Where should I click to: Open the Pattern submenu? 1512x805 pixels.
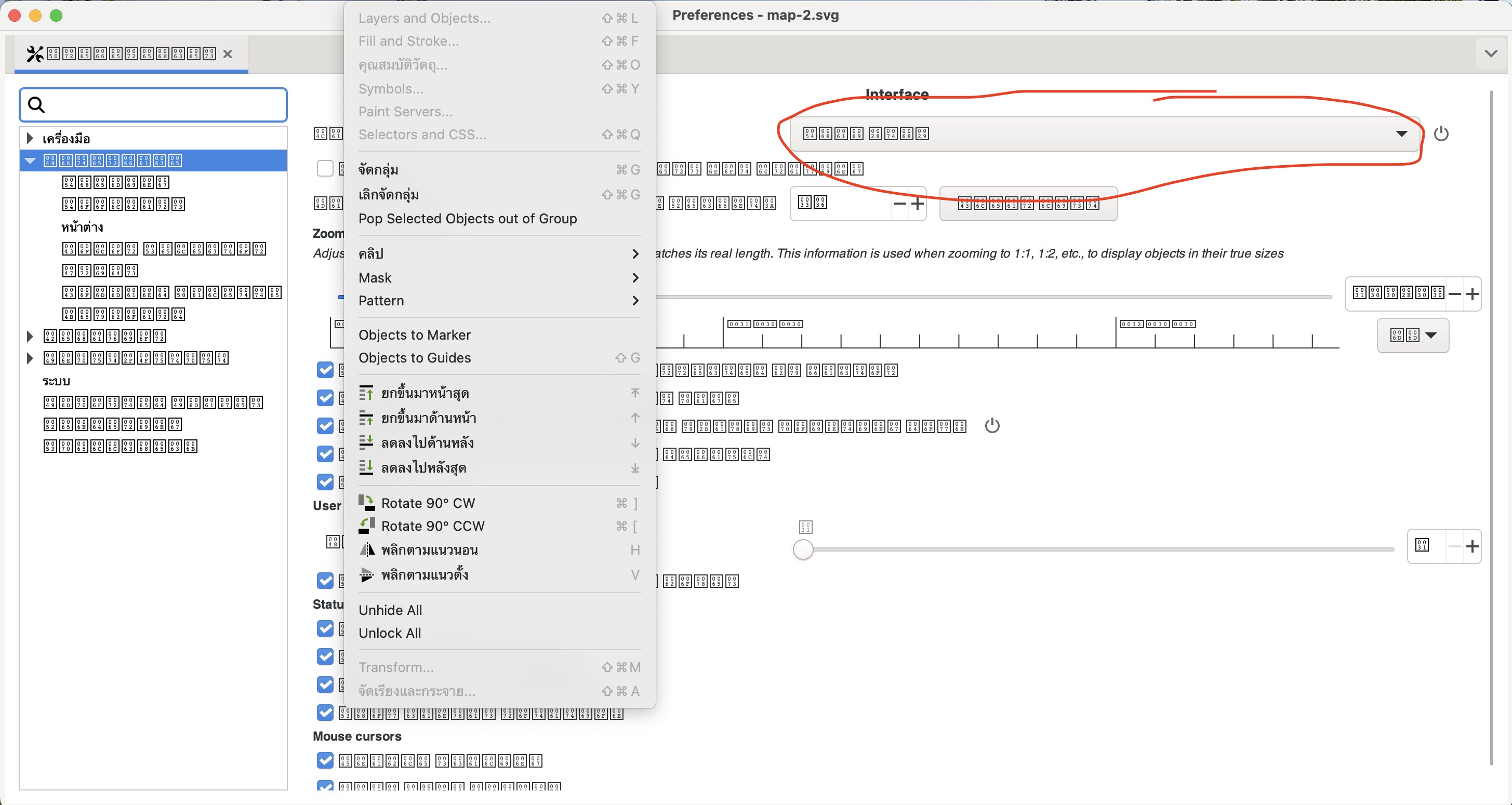pos(499,300)
